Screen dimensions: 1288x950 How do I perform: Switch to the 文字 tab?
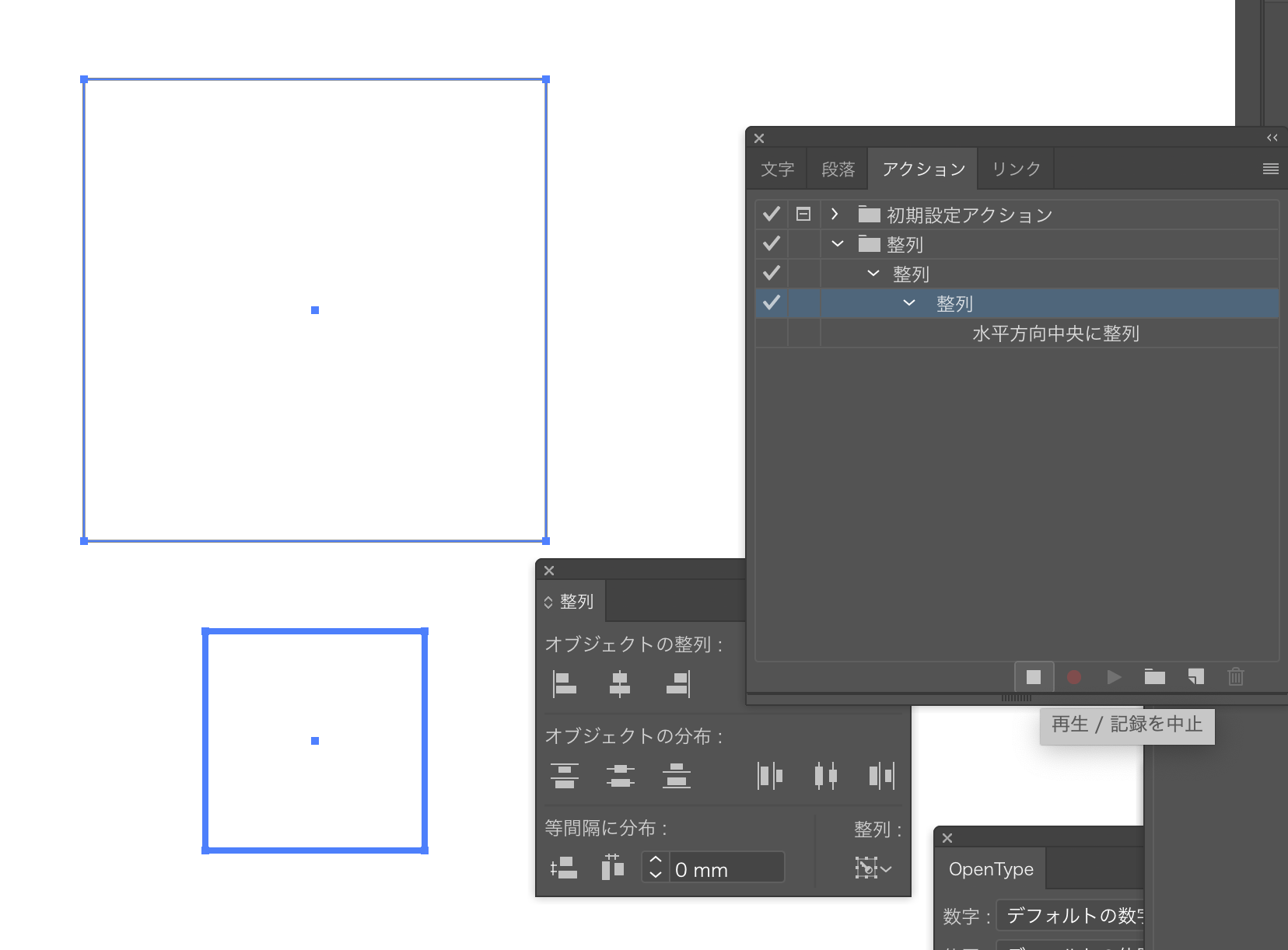click(777, 169)
